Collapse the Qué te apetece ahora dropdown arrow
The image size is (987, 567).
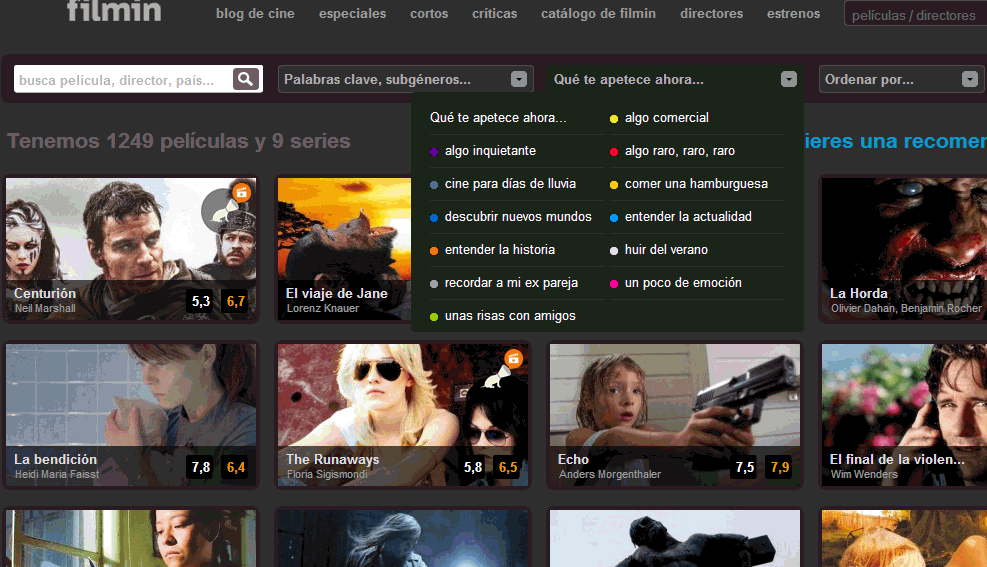click(x=789, y=79)
